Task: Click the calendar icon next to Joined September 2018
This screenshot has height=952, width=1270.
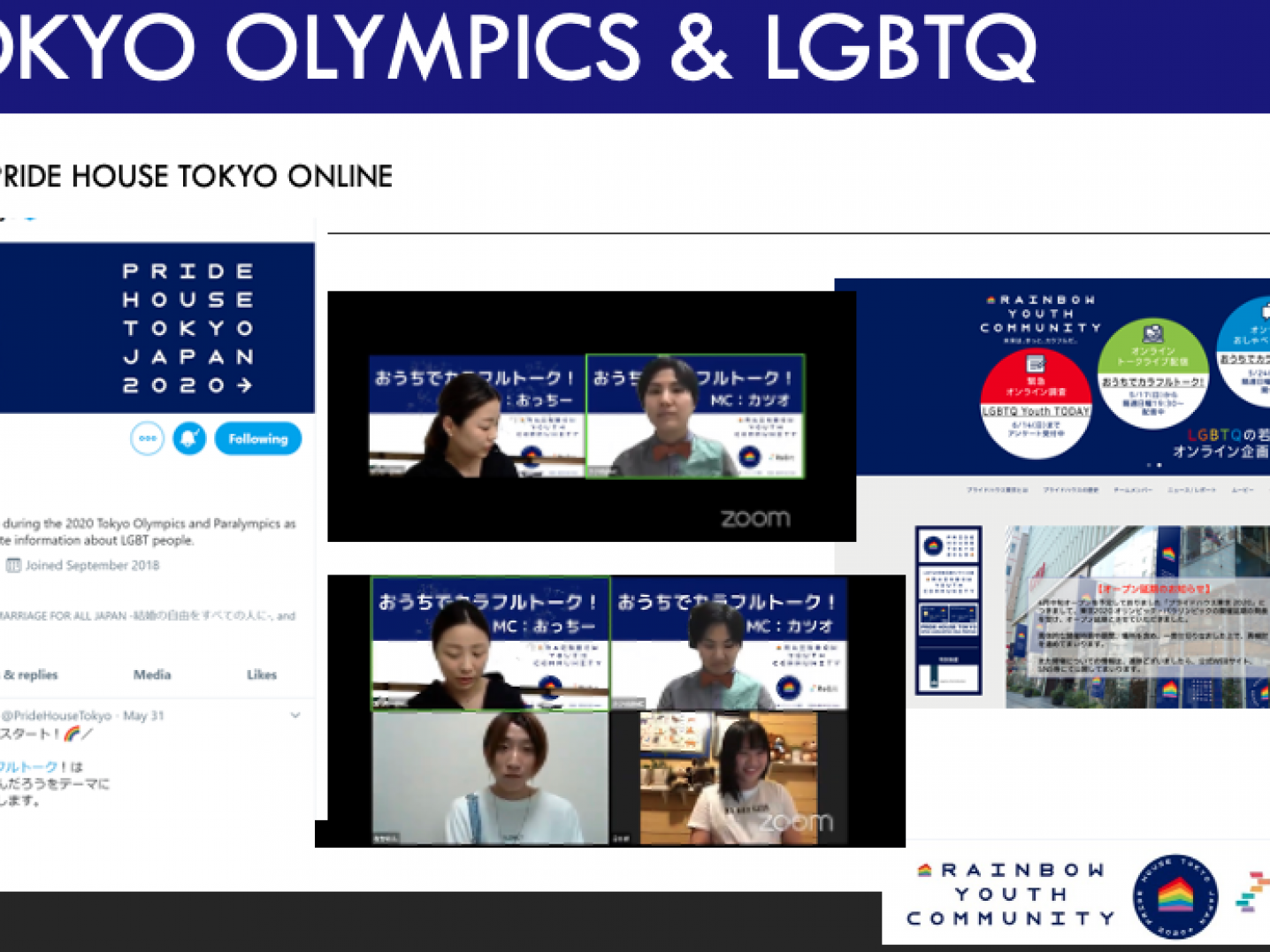Action: 13,566
